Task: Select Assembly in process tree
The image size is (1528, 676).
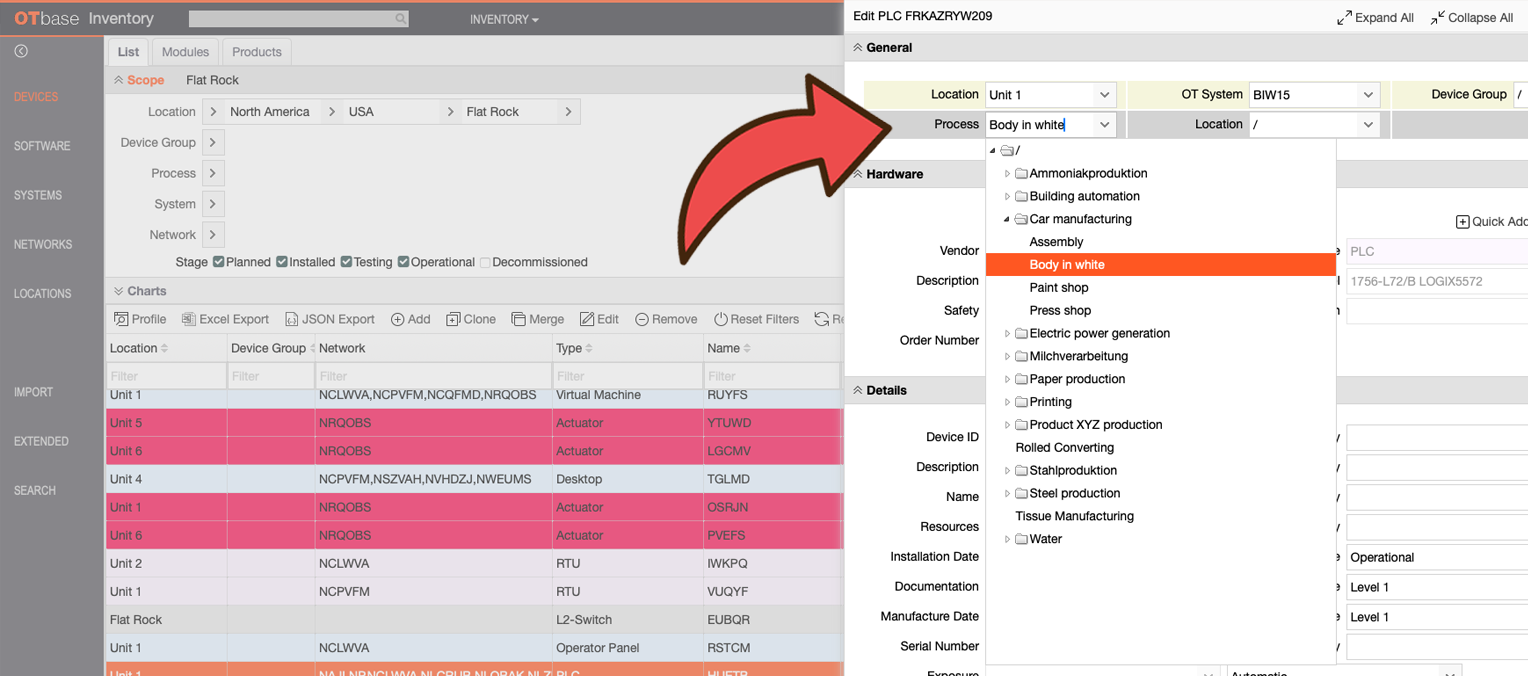Action: point(1056,242)
